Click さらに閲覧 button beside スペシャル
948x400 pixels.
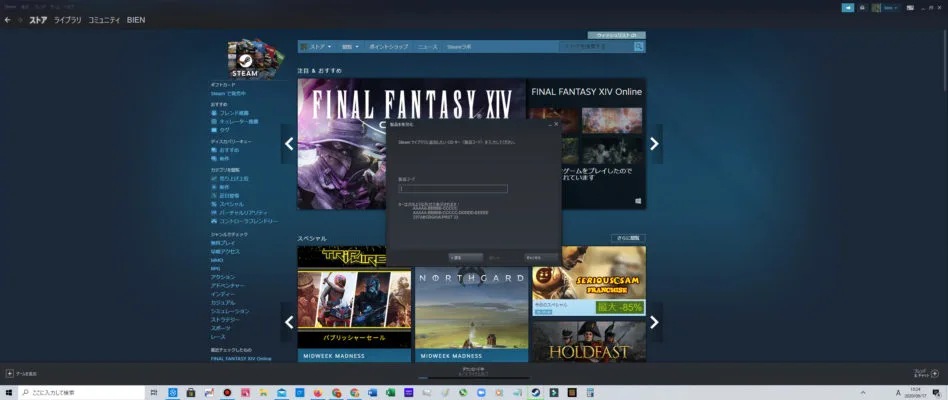click(x=628, y=238)
